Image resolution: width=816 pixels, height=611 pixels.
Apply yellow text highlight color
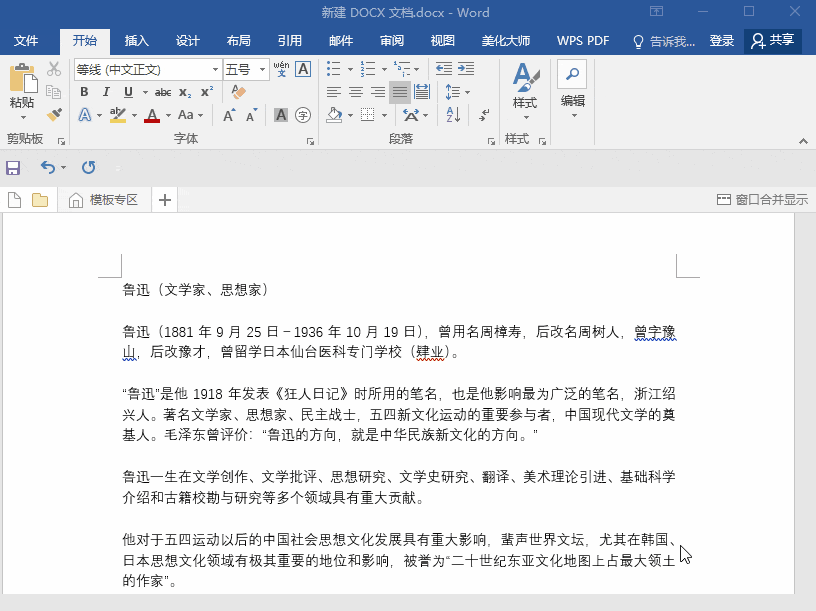[x=118, y=115]
